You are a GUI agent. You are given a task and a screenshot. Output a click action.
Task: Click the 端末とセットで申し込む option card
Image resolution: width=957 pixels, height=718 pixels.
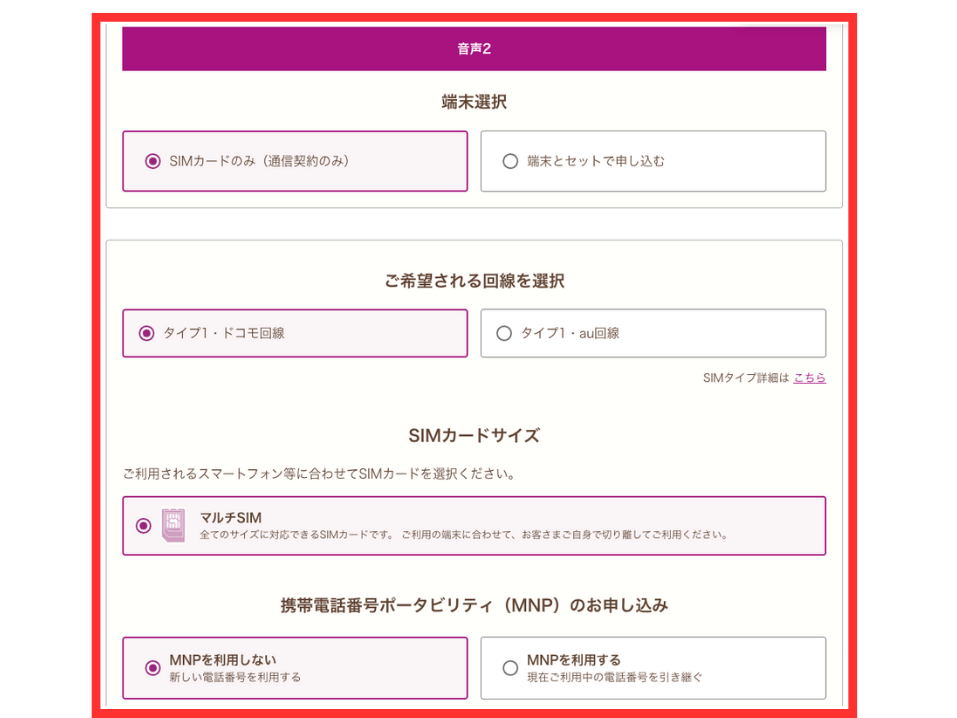coord(652,161)
